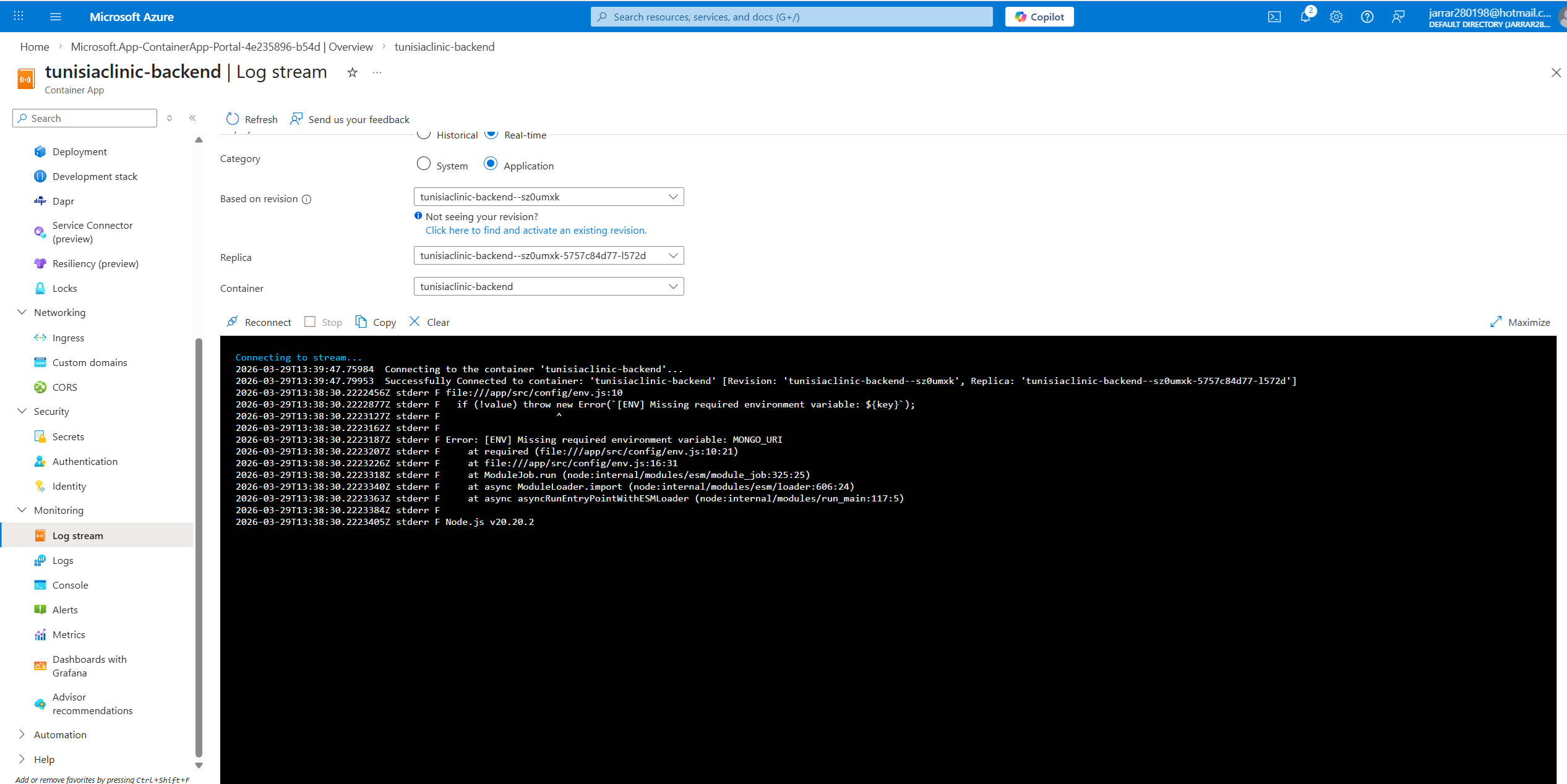The width and height of the screenshot is (1567, 784).
Task: Check the Stop checkbox to pause streaming
Action: [x=310, y=322]
